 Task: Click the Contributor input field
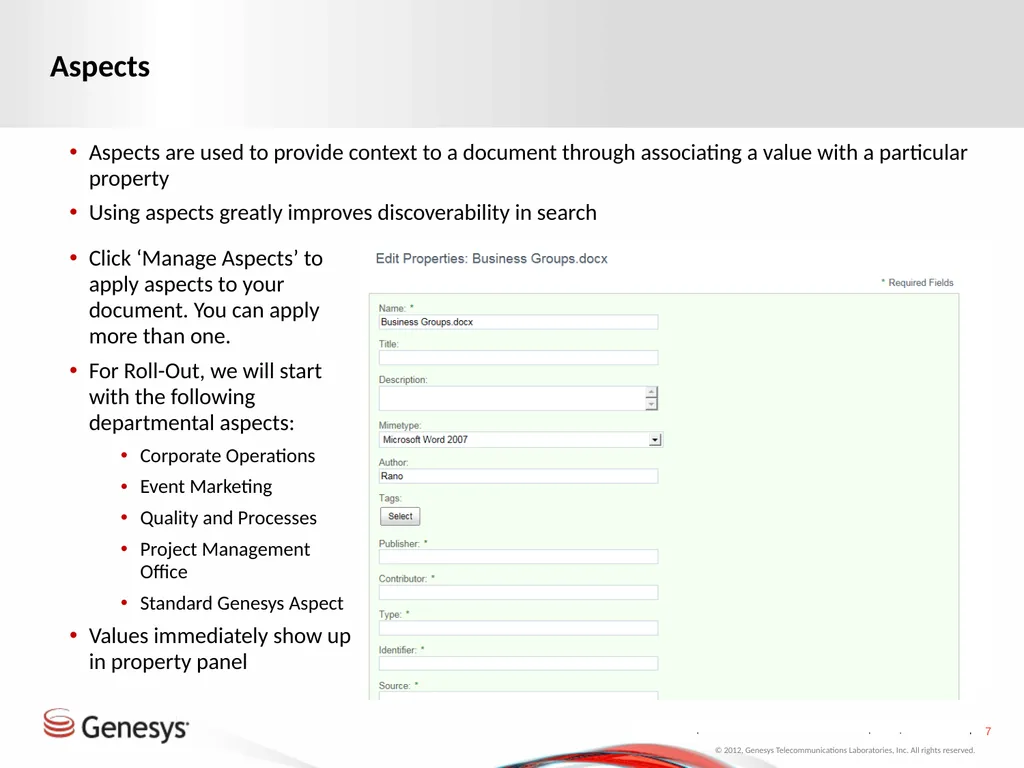pos(519,592)
